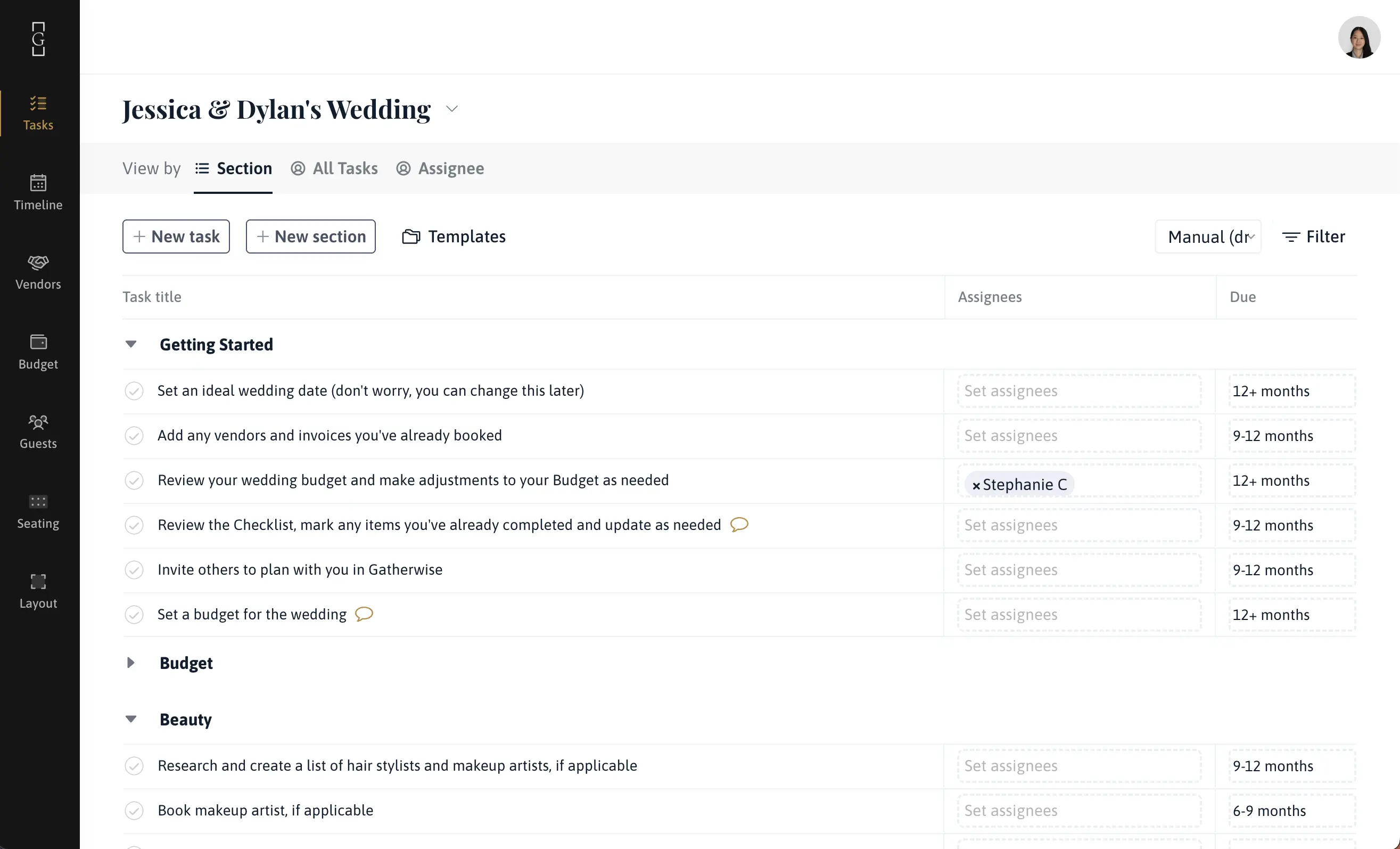Change due date of Invite others task
Screen dimensions: 1400x849
coord(1292,570)
